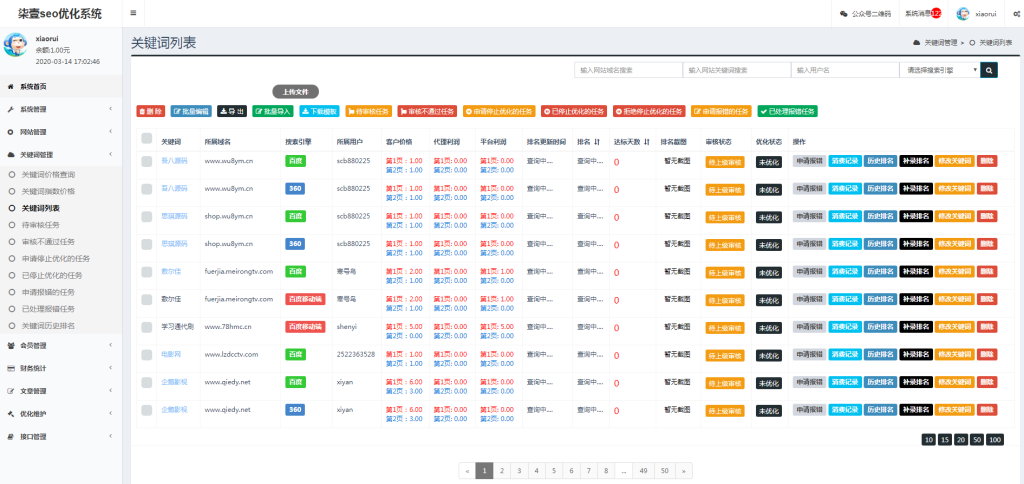Click the search magnifier button

click(988, 70)
